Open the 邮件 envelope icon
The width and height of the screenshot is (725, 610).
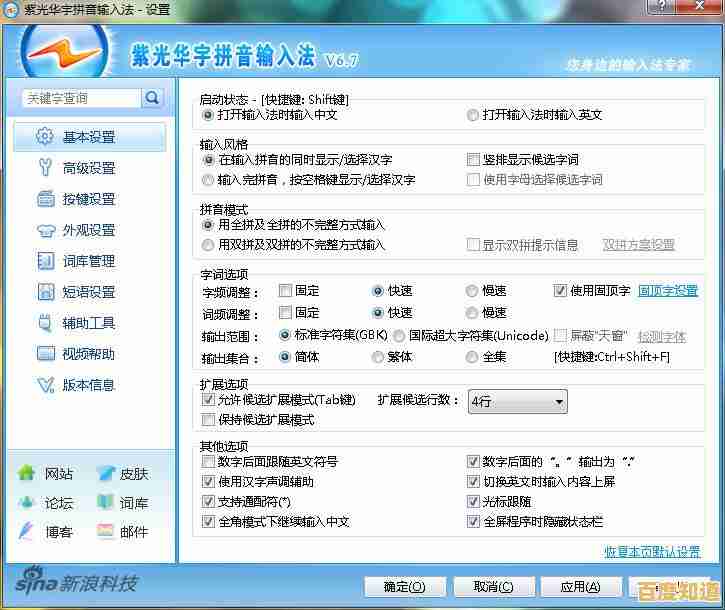[x=106, y=532]
